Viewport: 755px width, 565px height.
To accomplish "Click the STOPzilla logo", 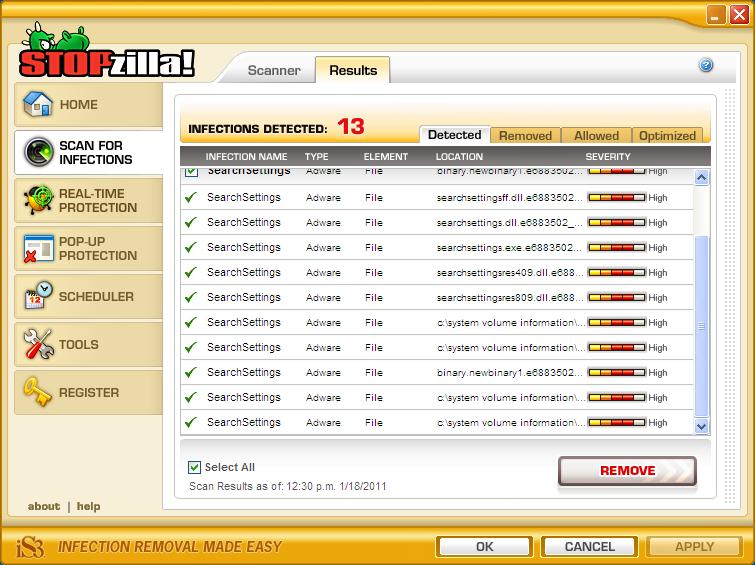I will pos(107,51).
